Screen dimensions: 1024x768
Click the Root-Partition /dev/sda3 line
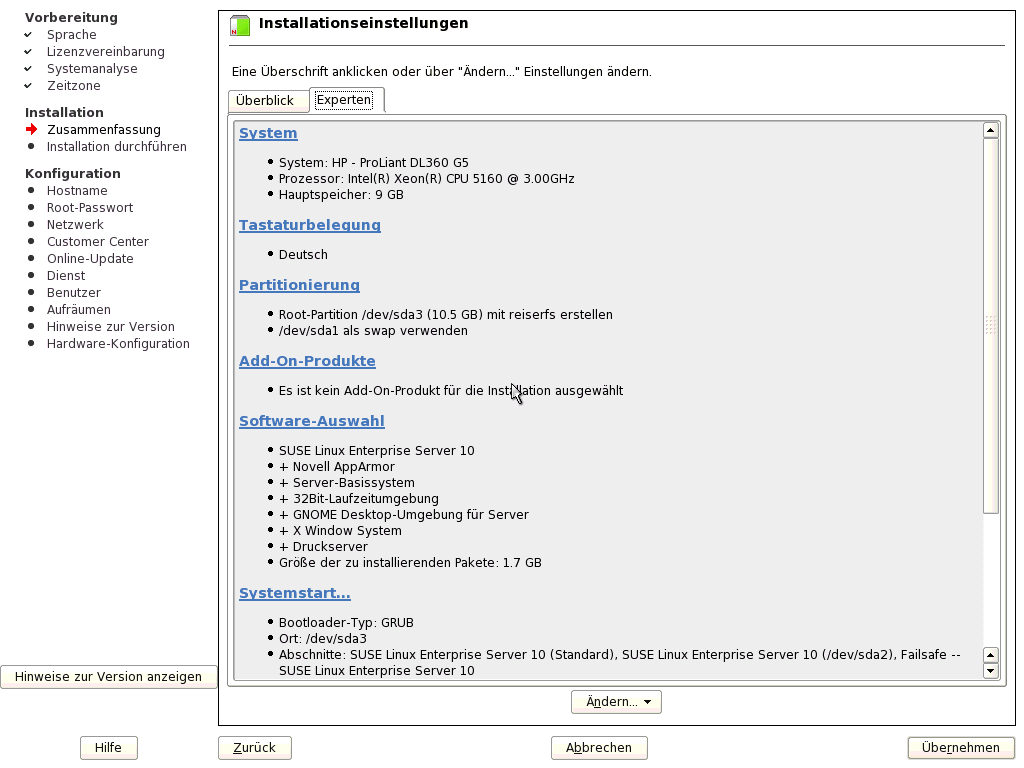point(445,315)
